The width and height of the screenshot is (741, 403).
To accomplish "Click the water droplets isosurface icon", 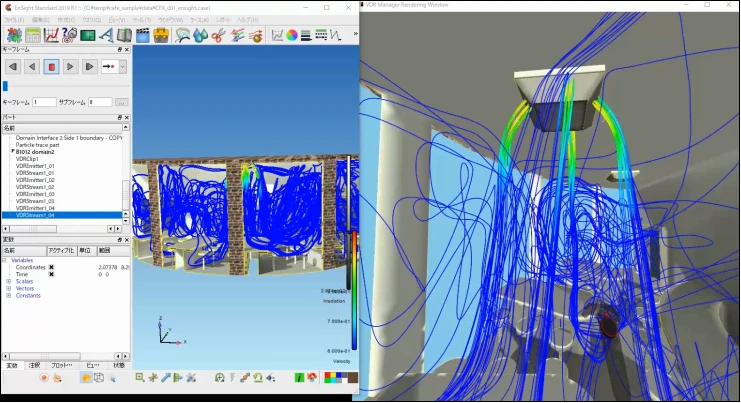I will (x=200, y=35).
